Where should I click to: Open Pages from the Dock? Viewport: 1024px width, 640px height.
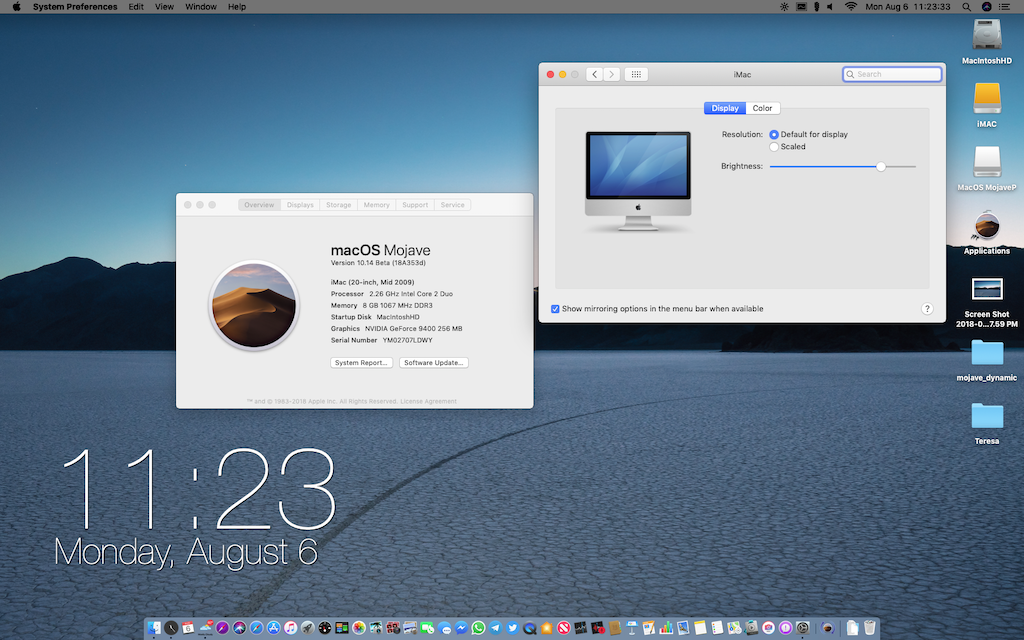[x=648, y=628]
